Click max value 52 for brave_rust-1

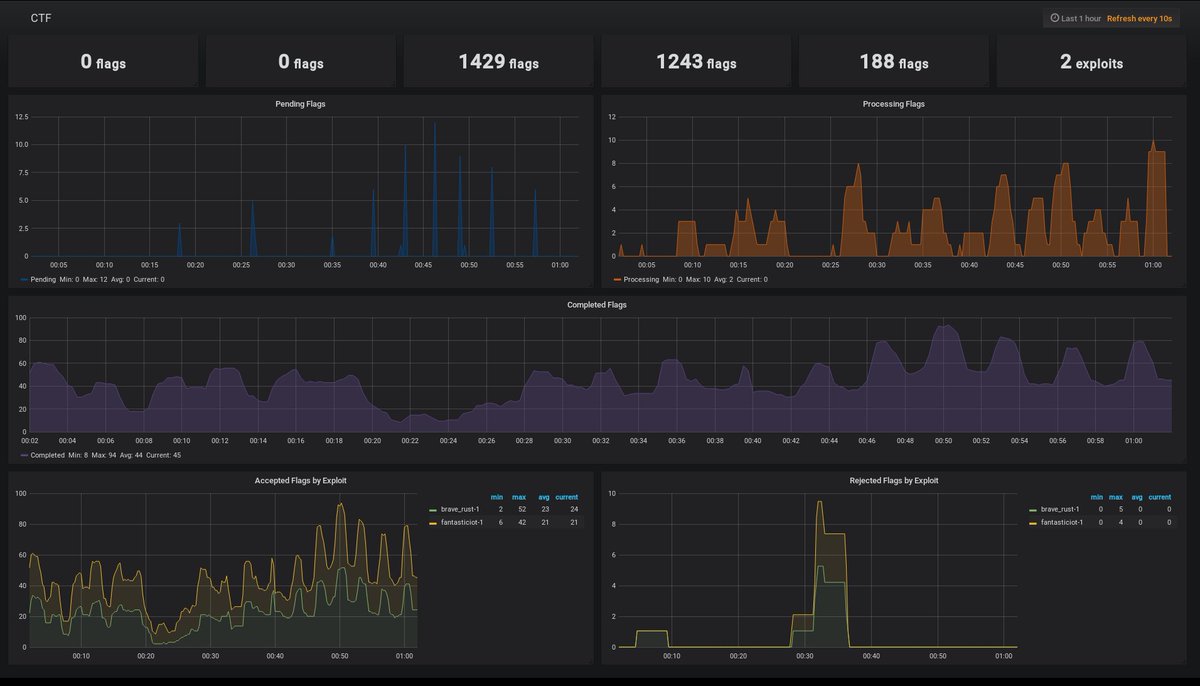tap(522, 510)
